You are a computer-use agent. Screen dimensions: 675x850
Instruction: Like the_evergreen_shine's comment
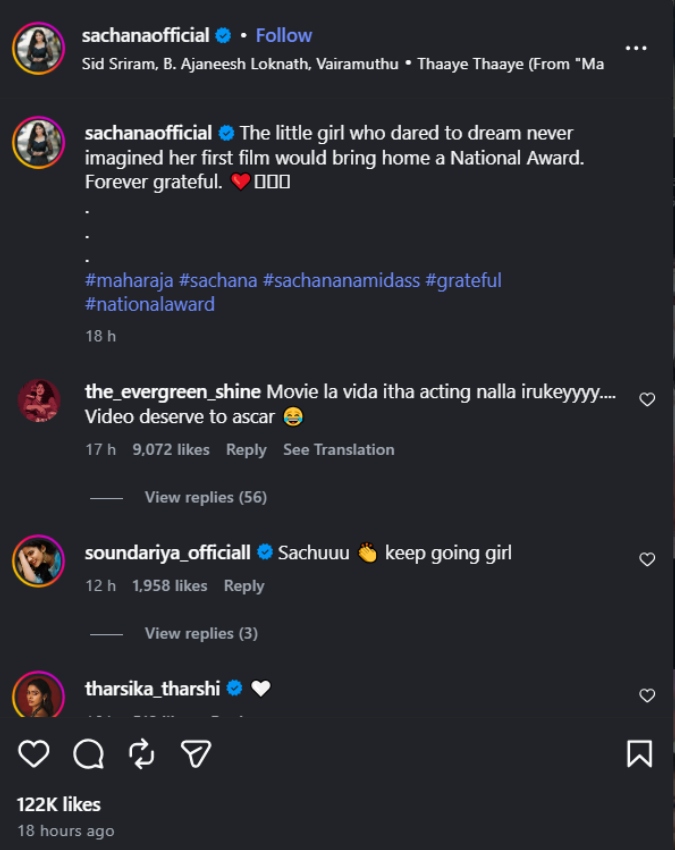coord(647,400)
